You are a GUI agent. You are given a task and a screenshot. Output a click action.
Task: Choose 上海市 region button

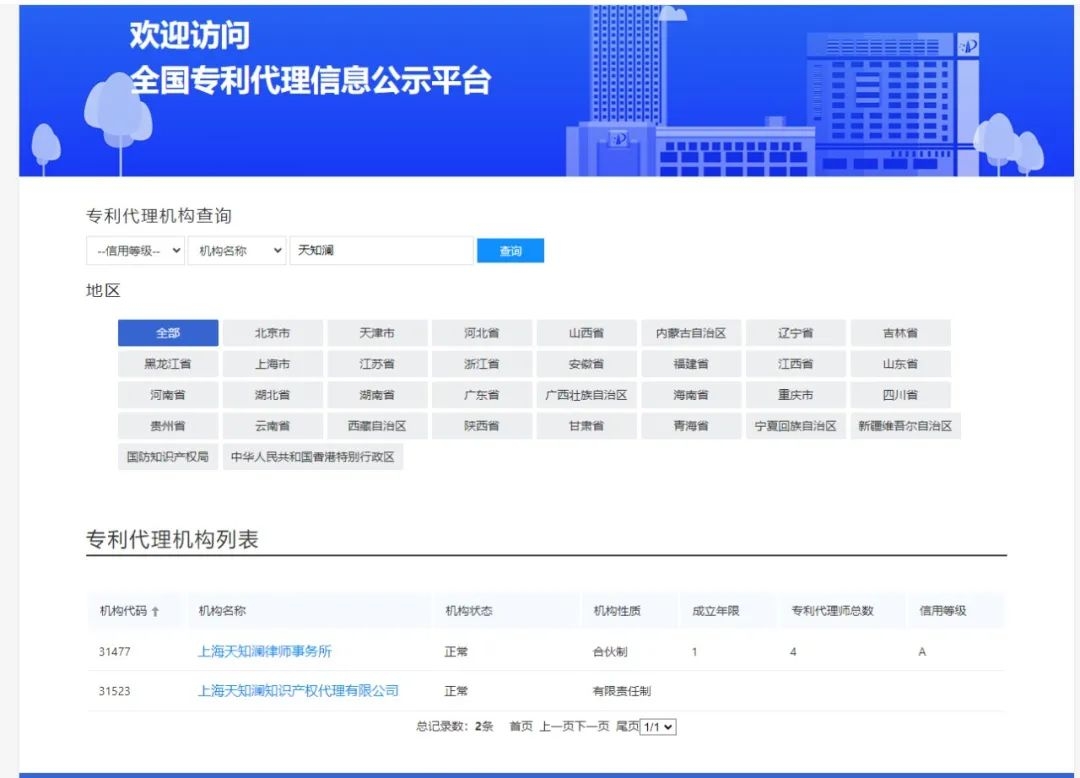[273, 364]
